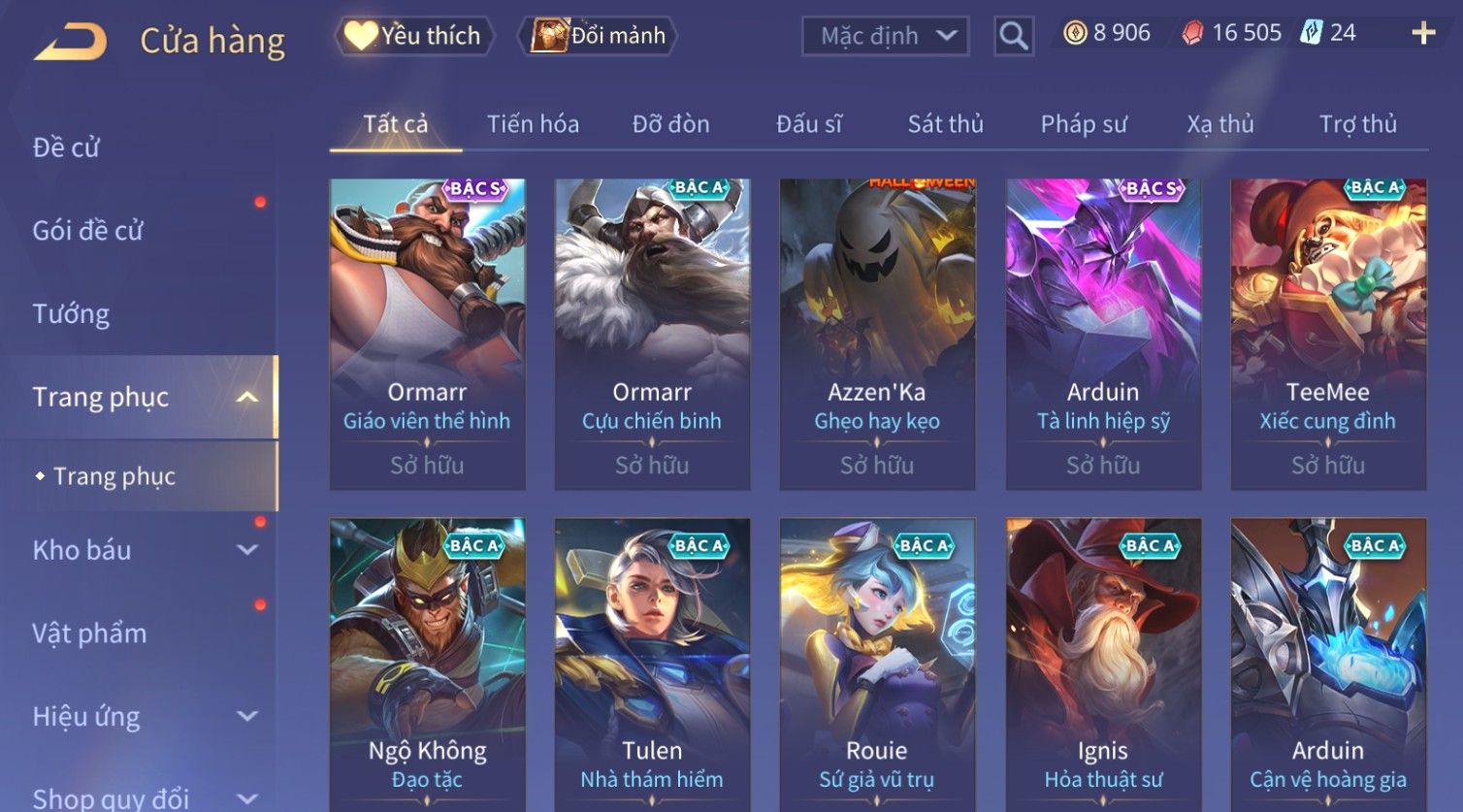Tap the plus icon to add currency
This screenshot has width=1463, height=812.
[1423, 33]
